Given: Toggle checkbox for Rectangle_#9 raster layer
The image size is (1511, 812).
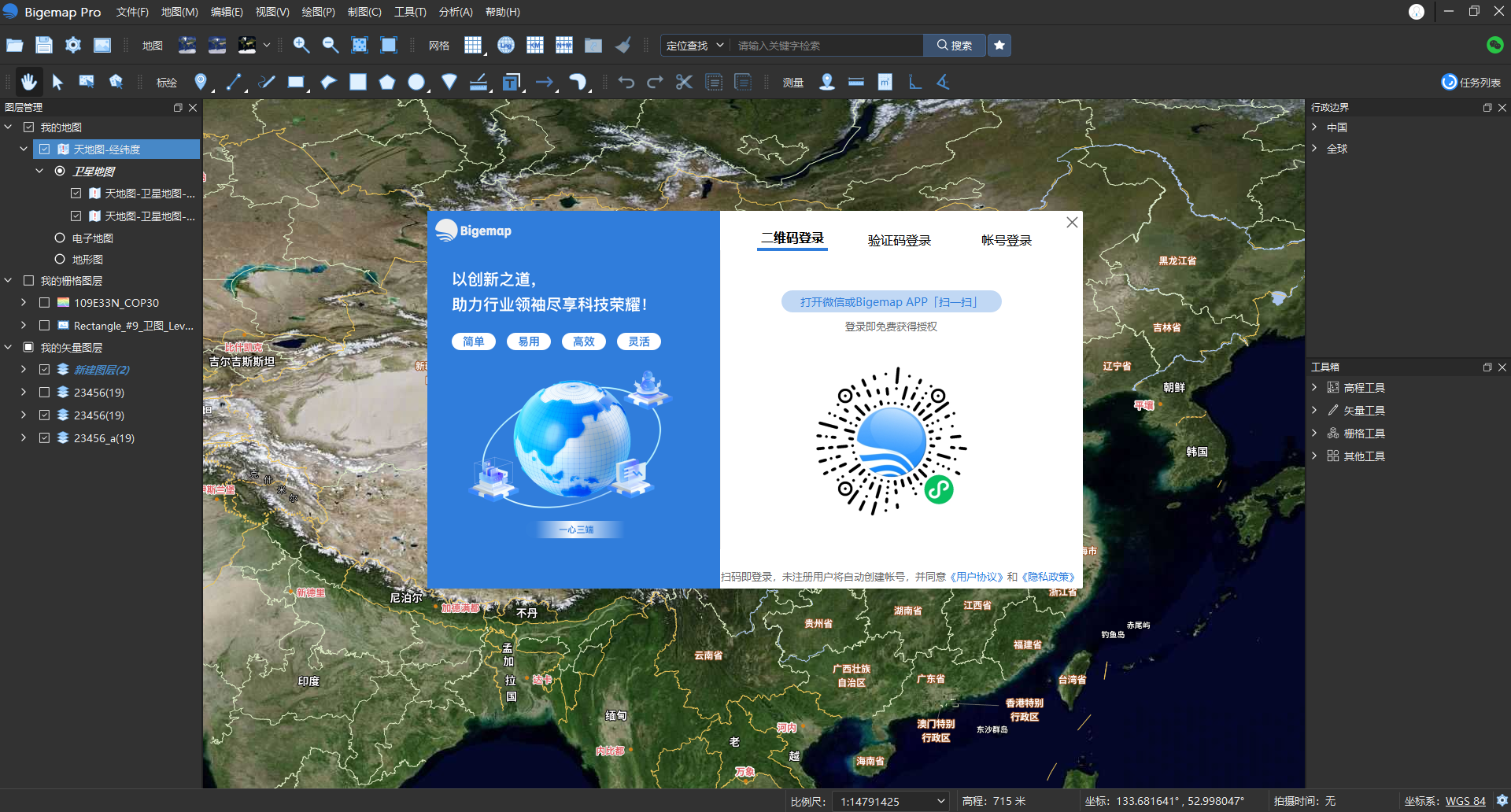Looking at the screenshot, I should (x=45, y=325).
